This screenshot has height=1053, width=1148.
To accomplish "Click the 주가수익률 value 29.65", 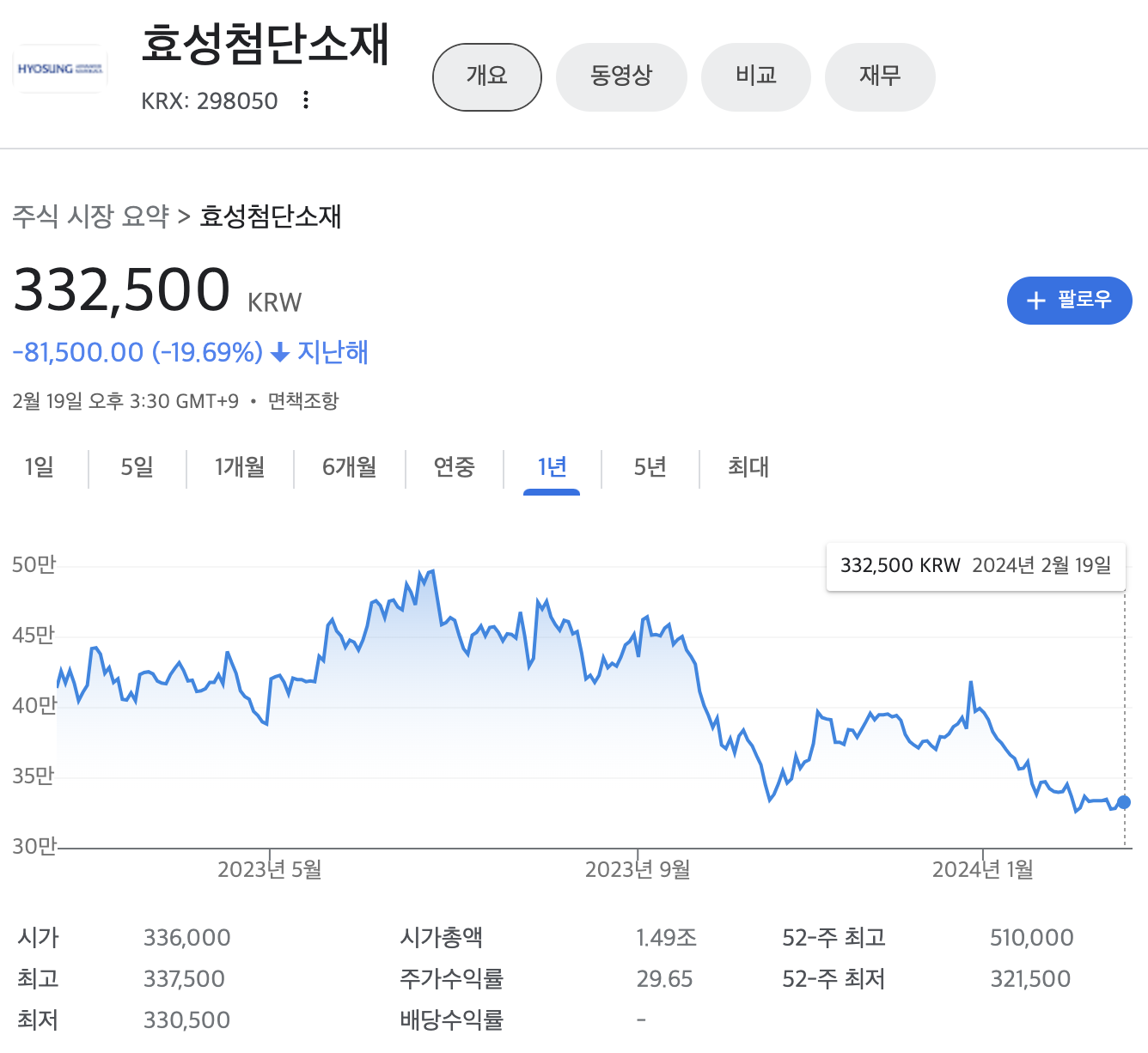I will (664, 979).
